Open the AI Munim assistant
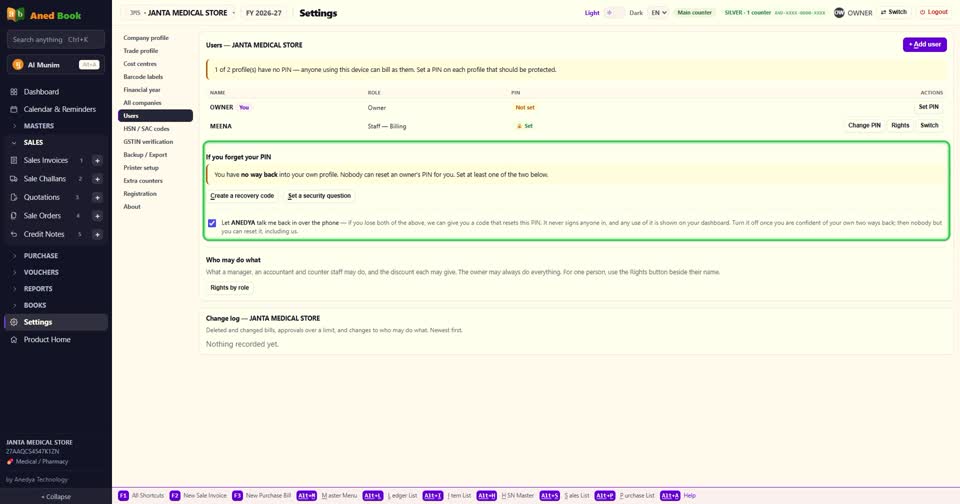This screenshot has height=504, width=960. click(56, 65)
